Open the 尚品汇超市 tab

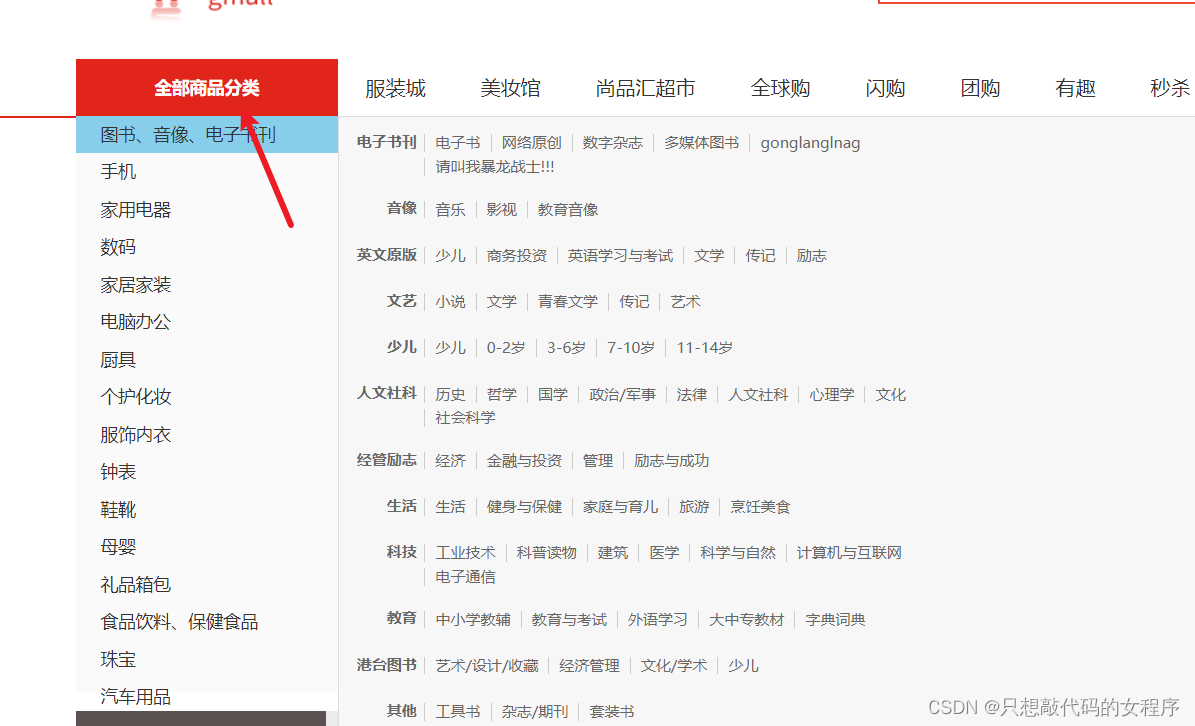645,88
